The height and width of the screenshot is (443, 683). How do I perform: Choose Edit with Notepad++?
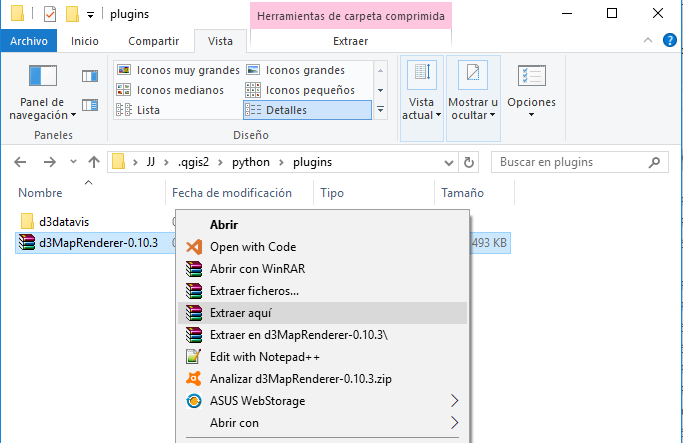pos(322,357)
